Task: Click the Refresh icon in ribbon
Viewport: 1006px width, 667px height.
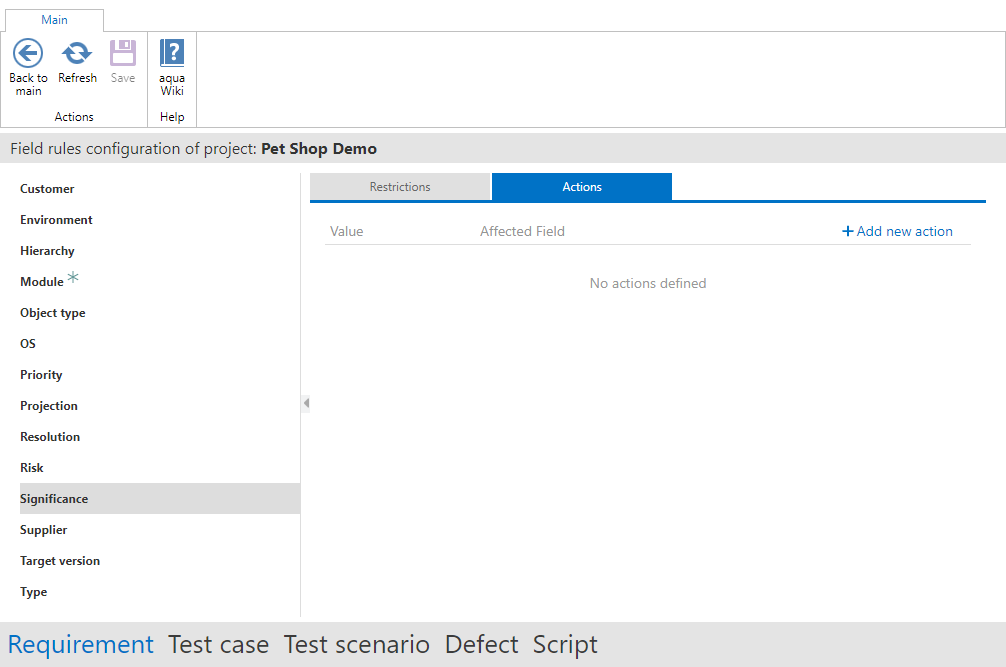Action: 77,53
